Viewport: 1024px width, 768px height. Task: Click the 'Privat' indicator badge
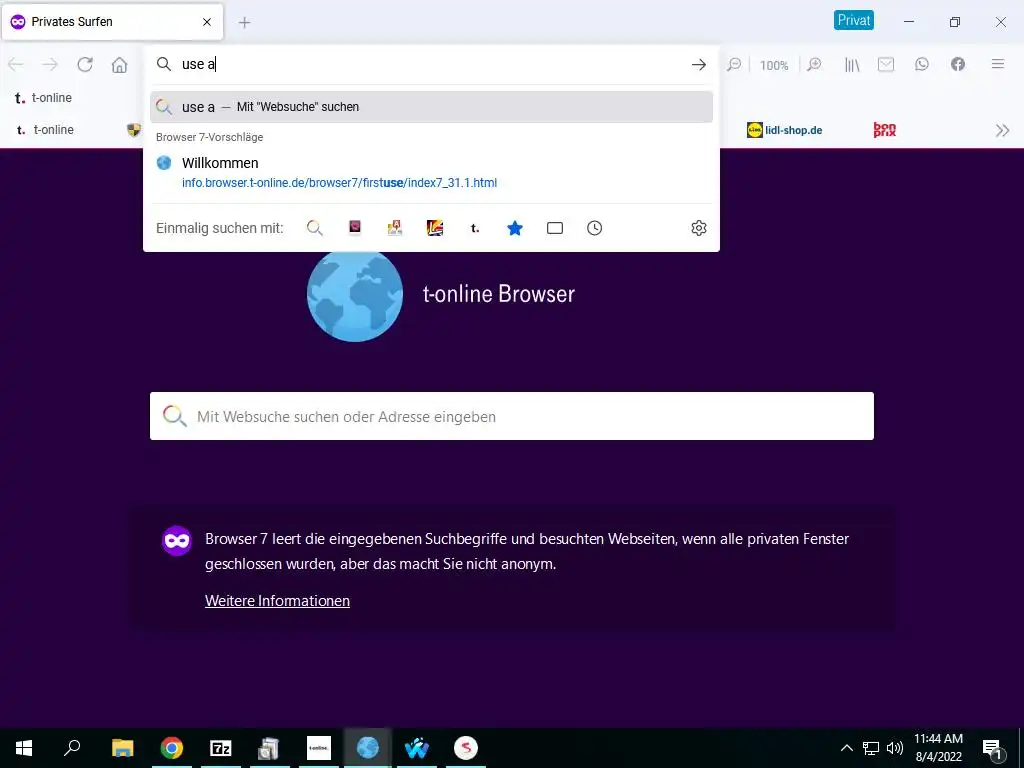[x=854, y=20]
